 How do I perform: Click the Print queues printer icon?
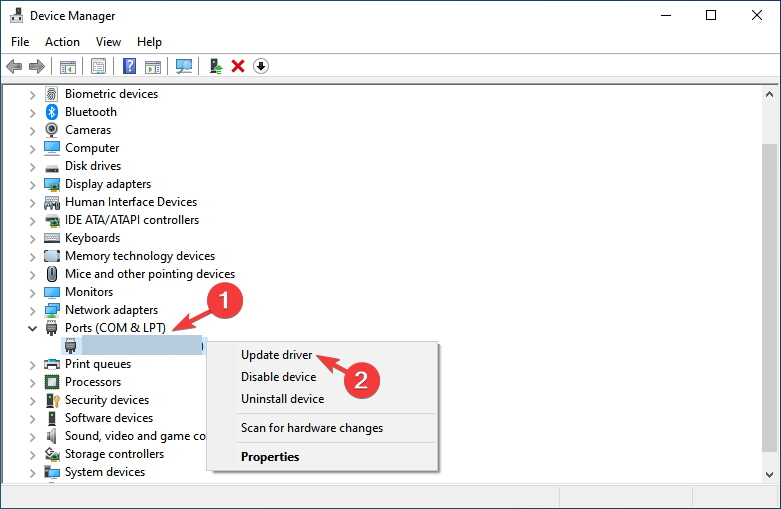(52, 364)
